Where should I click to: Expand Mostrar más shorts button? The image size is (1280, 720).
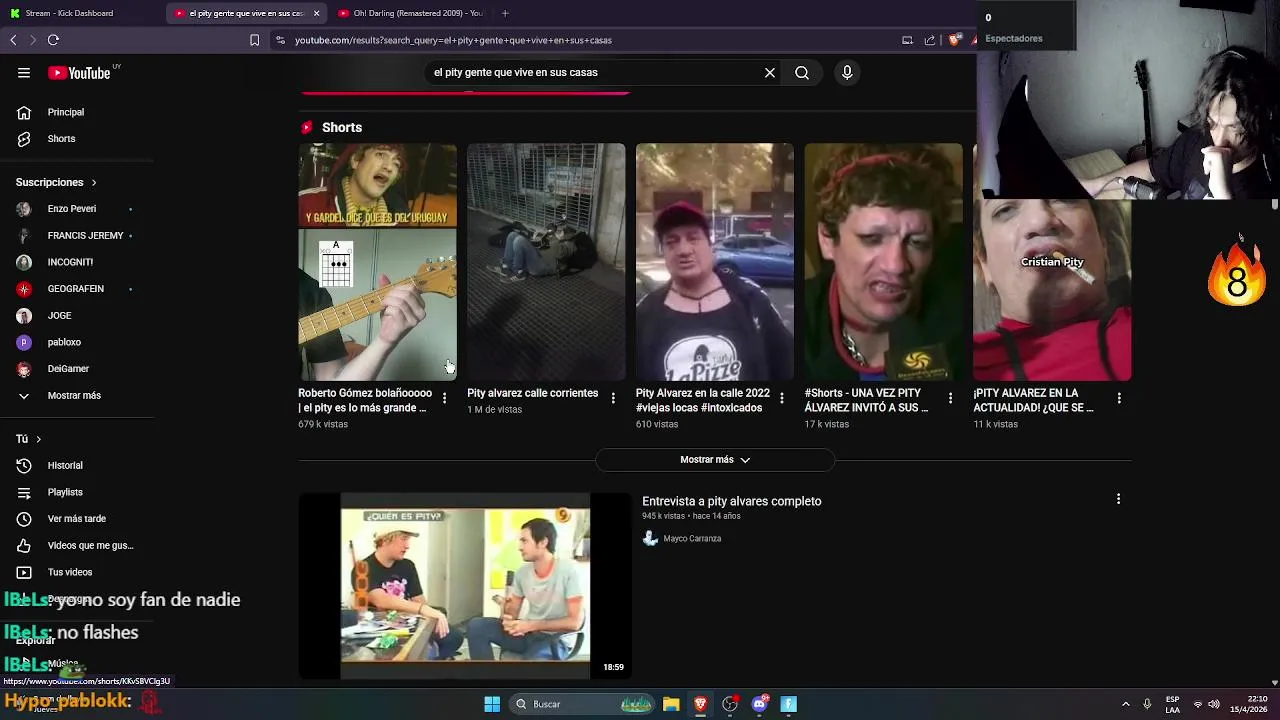(x=714, y=460)
